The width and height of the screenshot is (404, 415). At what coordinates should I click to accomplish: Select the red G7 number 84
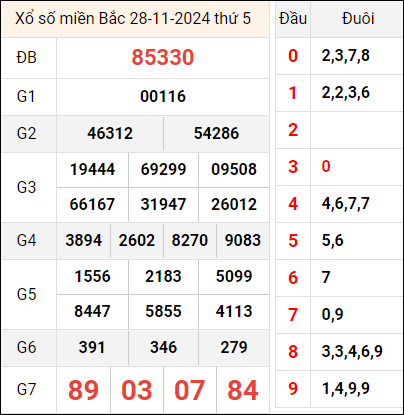coord(243,390)
